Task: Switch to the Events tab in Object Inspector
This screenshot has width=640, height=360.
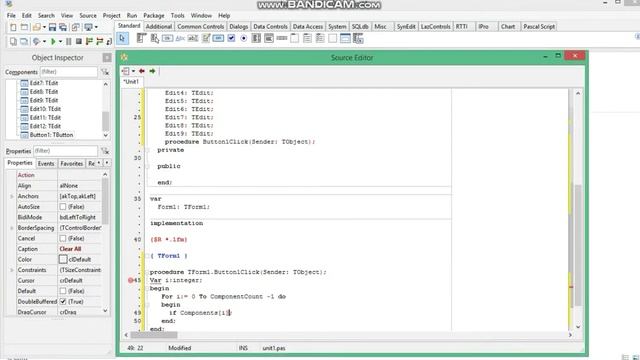Action: tap(46, 163)
